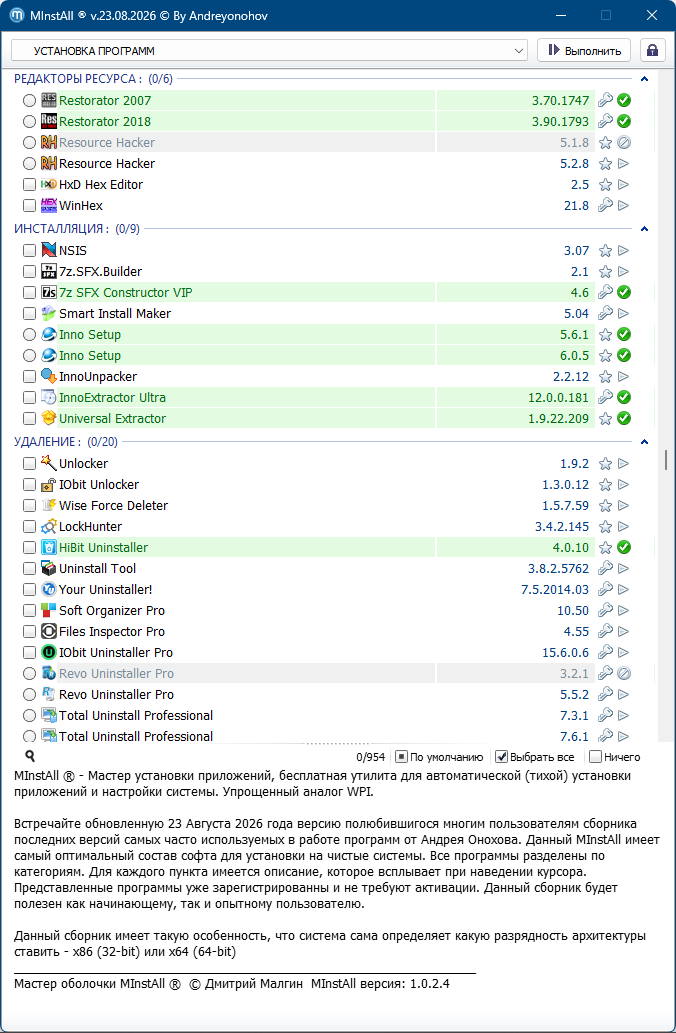Open the УСТАНОВКА ПРОГРАММ dropdown
The image size is (676, 1033).
(x=269, y=51)
